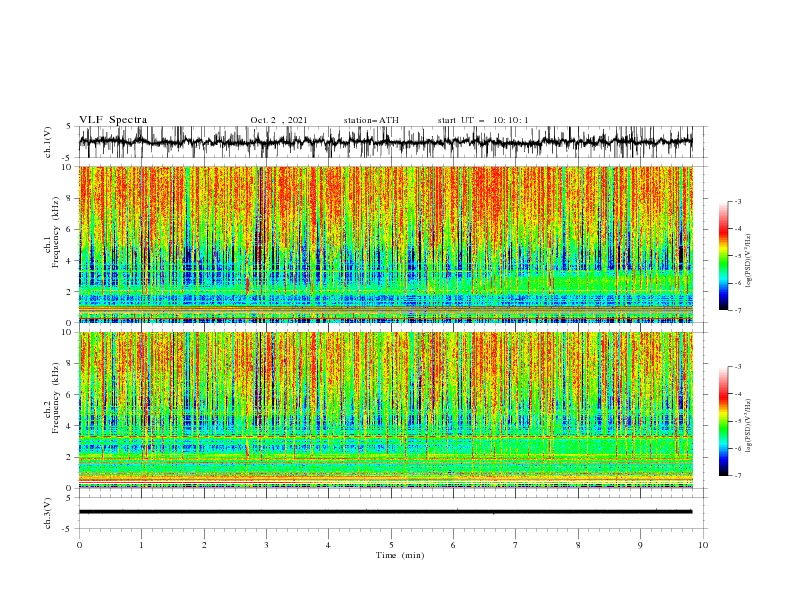Screen dimensions: 792x612
Task: Click the time axis tick labeled 2
Action: [204, 545]
